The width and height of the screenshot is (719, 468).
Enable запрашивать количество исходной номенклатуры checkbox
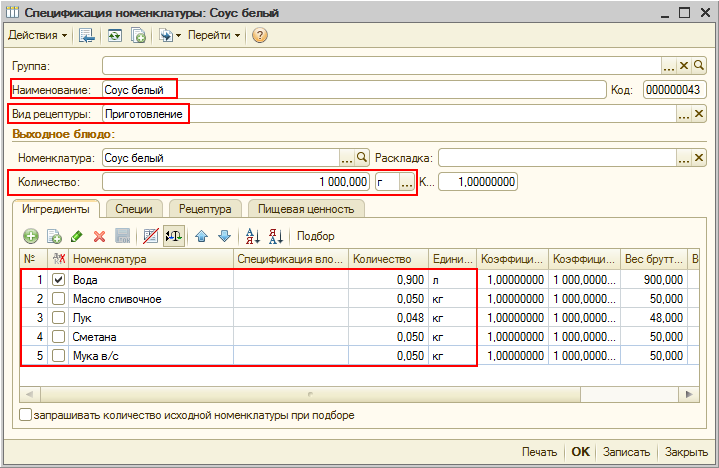26,414
